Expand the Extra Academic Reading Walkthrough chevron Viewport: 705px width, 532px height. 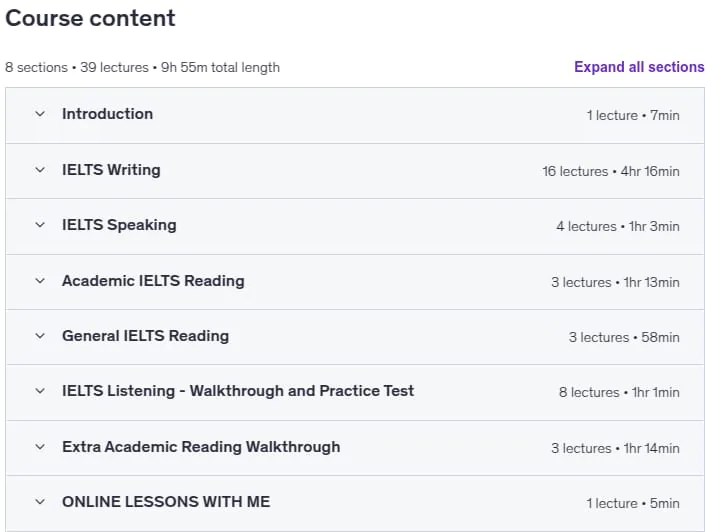tap(40, 447)
